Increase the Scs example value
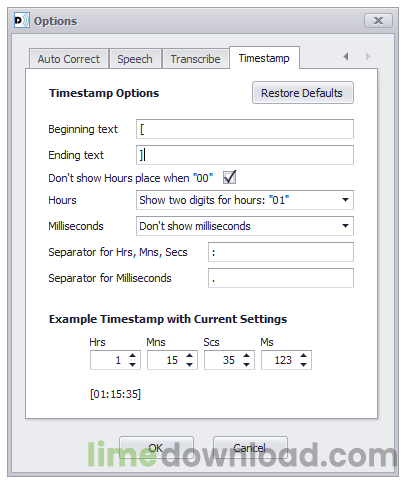The image size is (405, 486). point(246,355)
